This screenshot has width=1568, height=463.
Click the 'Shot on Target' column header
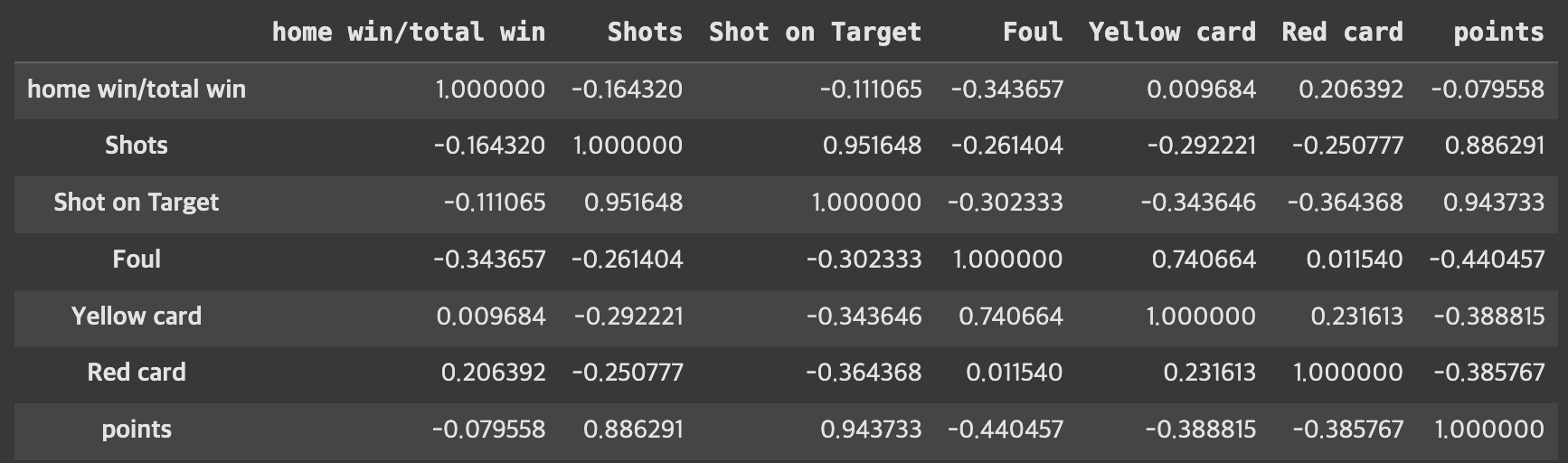pos(815,33)
